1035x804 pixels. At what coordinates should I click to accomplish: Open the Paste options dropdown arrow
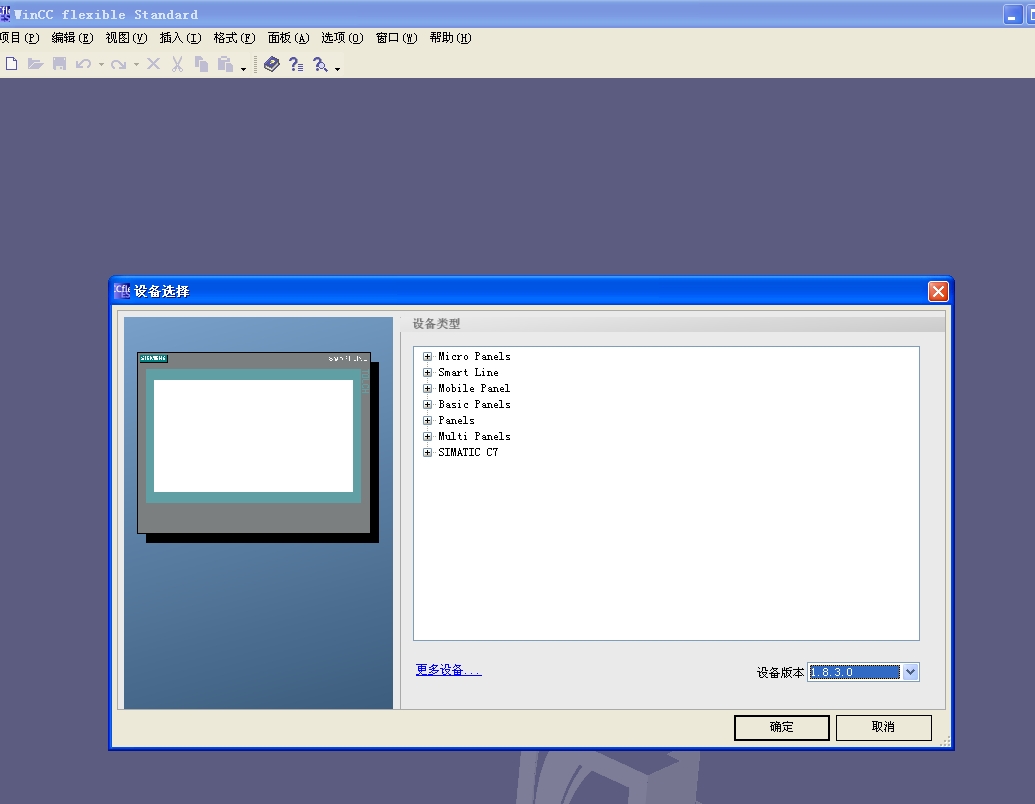tap(243, 69)
